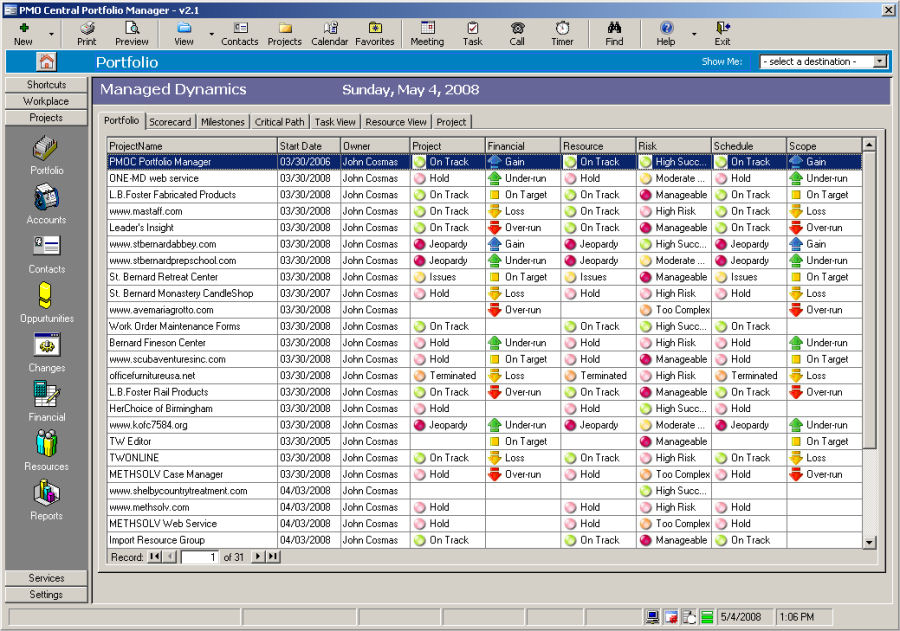Open Contacts from the toolbar
The image size is (900, 631).
pyautogui.click(x=240, y=34)
